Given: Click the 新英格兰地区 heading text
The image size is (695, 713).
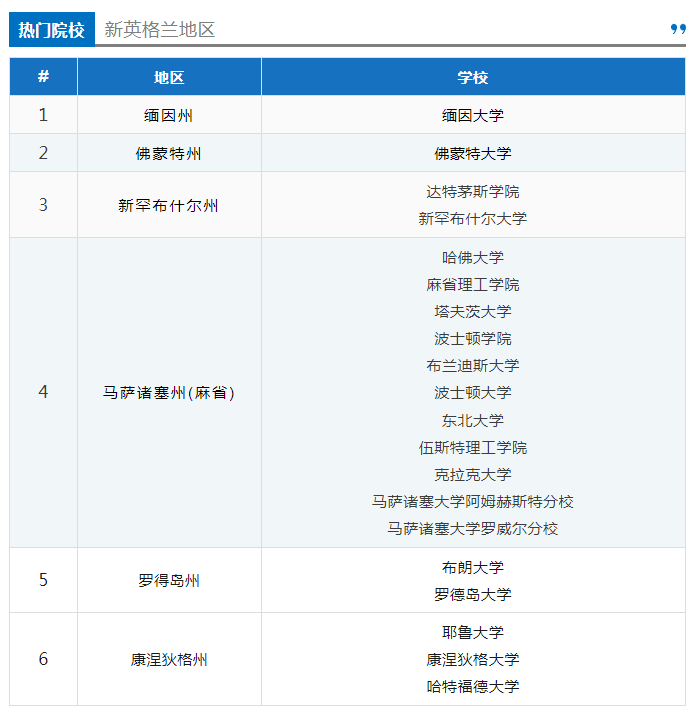Looking at the screenshot, I should tap(160, 30).
